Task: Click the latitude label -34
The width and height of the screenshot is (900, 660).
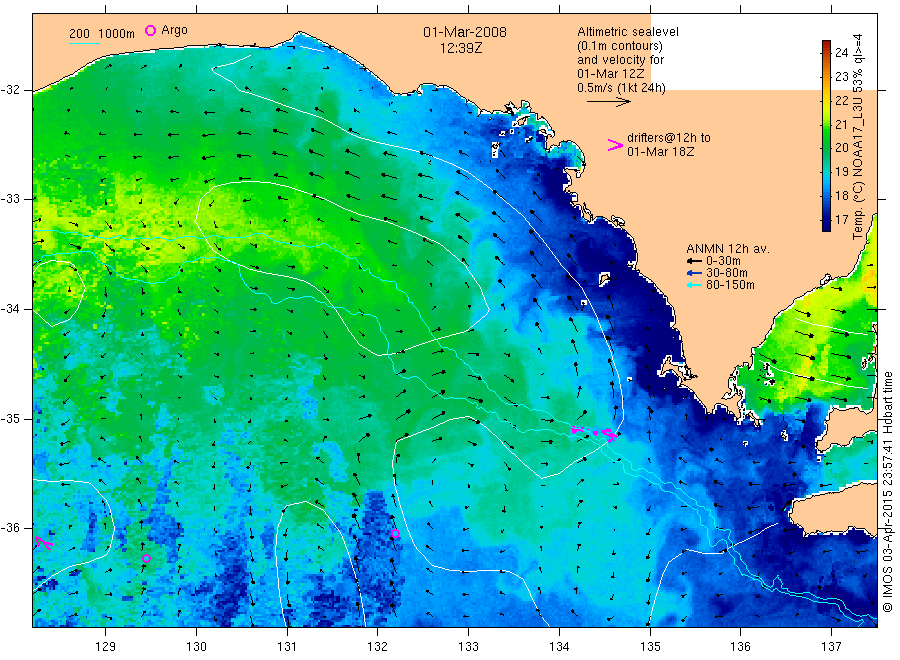Action: coord(10,309)
